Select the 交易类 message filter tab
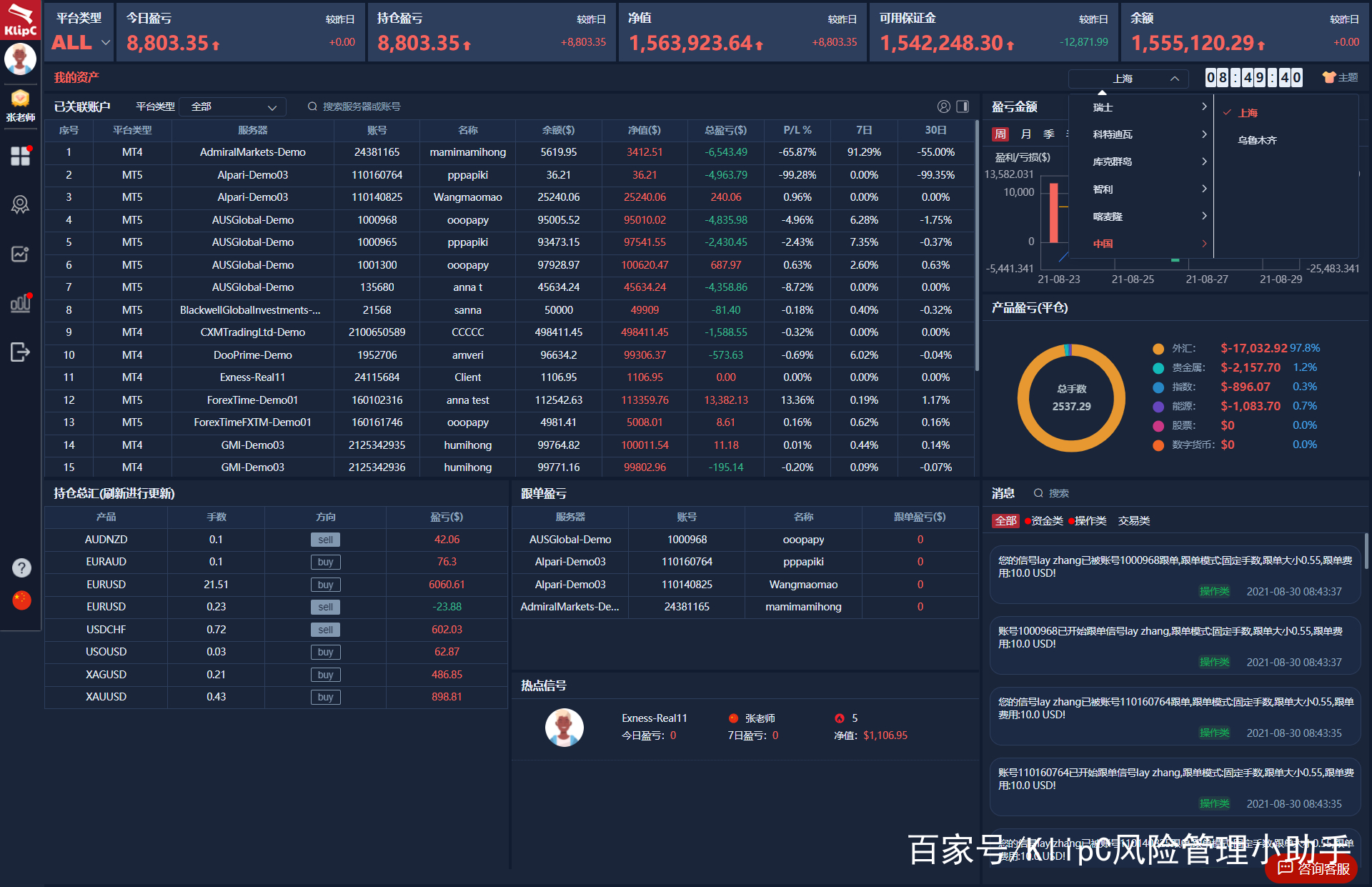The image size is (1372, 887). 1134,521
